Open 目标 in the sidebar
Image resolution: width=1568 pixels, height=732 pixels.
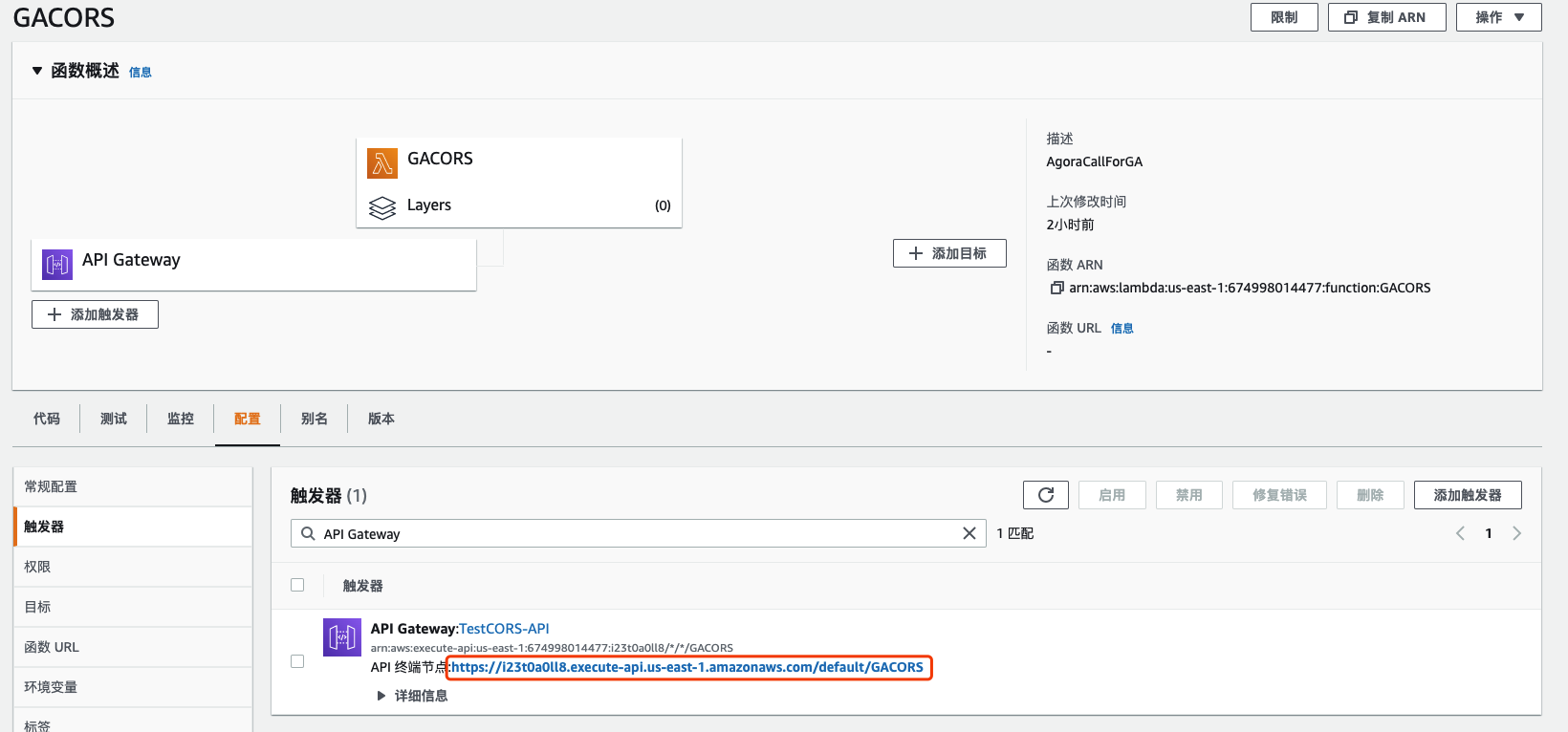point(133,607)
